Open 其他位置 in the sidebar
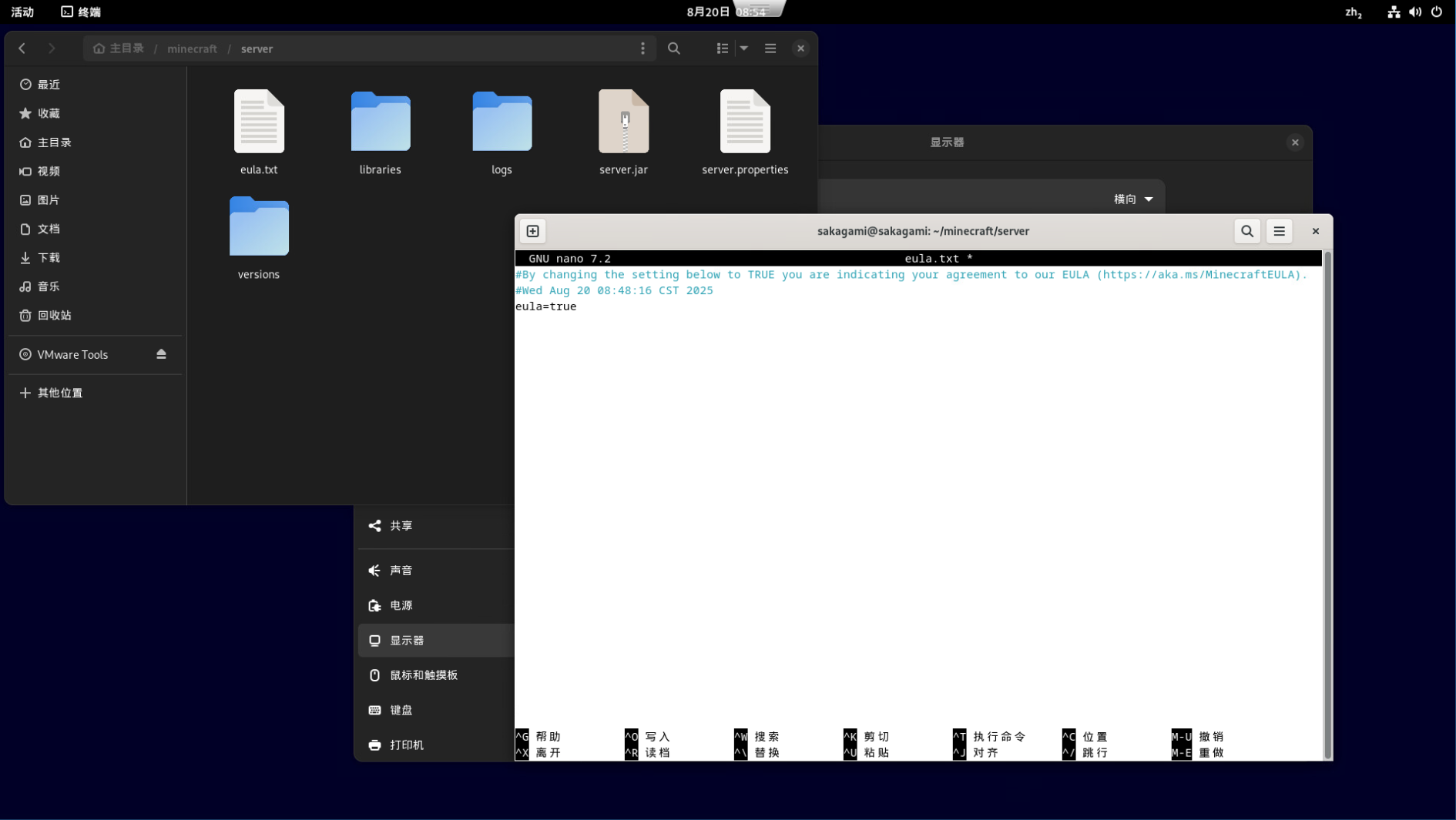The height and width of the screenshot is (820, 1456). (x=59, y=393)
